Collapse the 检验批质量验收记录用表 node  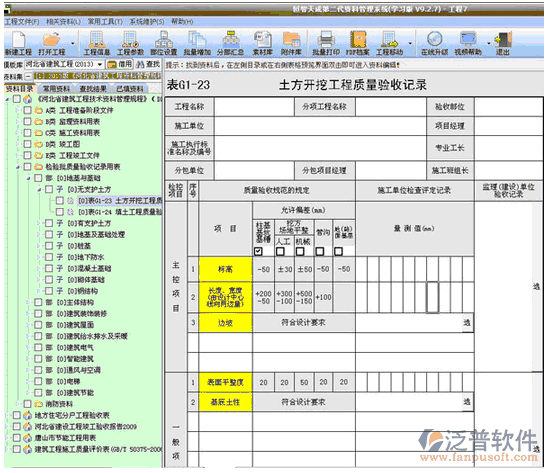[x=18, y=167]
